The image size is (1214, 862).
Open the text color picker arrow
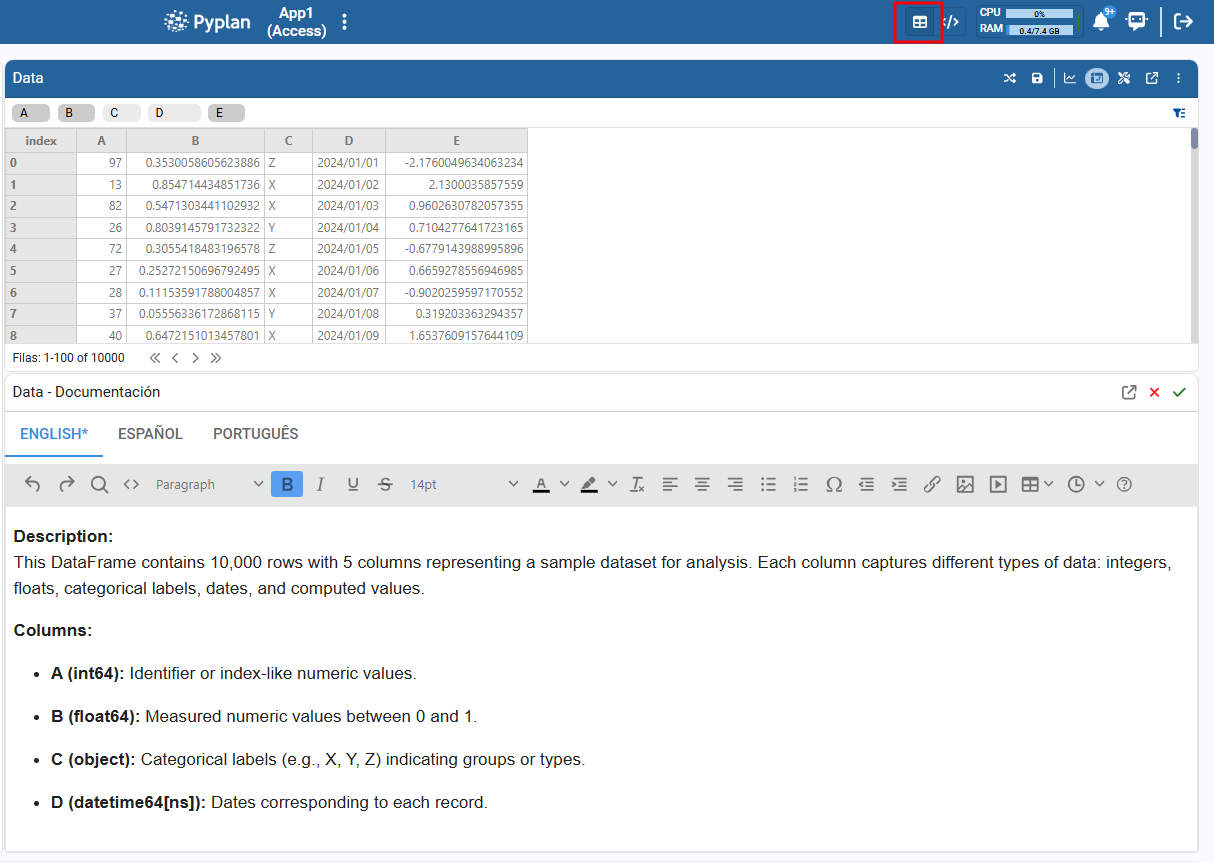564,484
